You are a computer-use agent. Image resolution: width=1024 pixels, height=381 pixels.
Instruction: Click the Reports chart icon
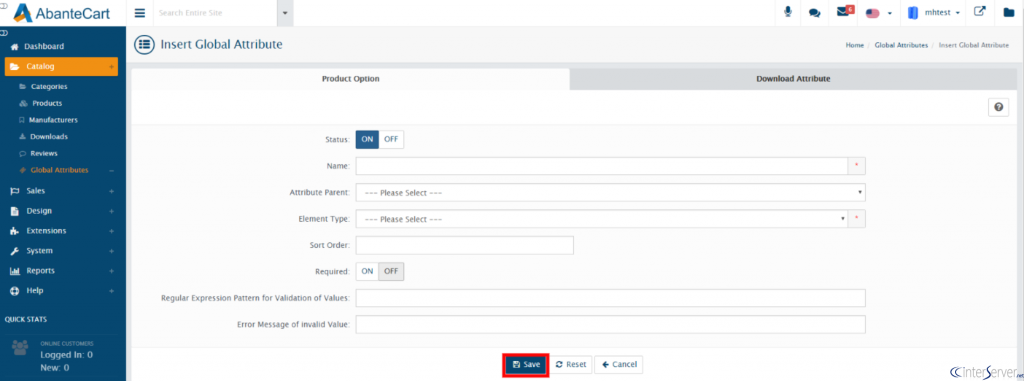(x=15, y=271)
